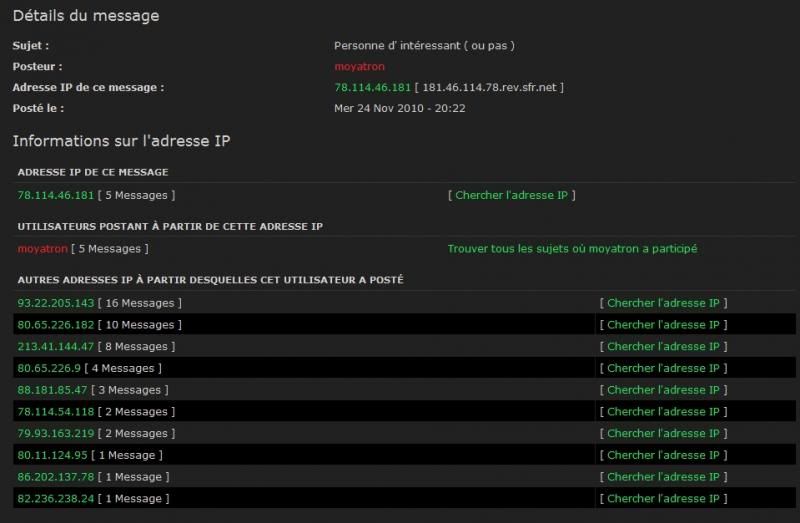Open IP address 88.181.85.47
Viewport: 800px width, 523px height.
[x=52, y=390]
